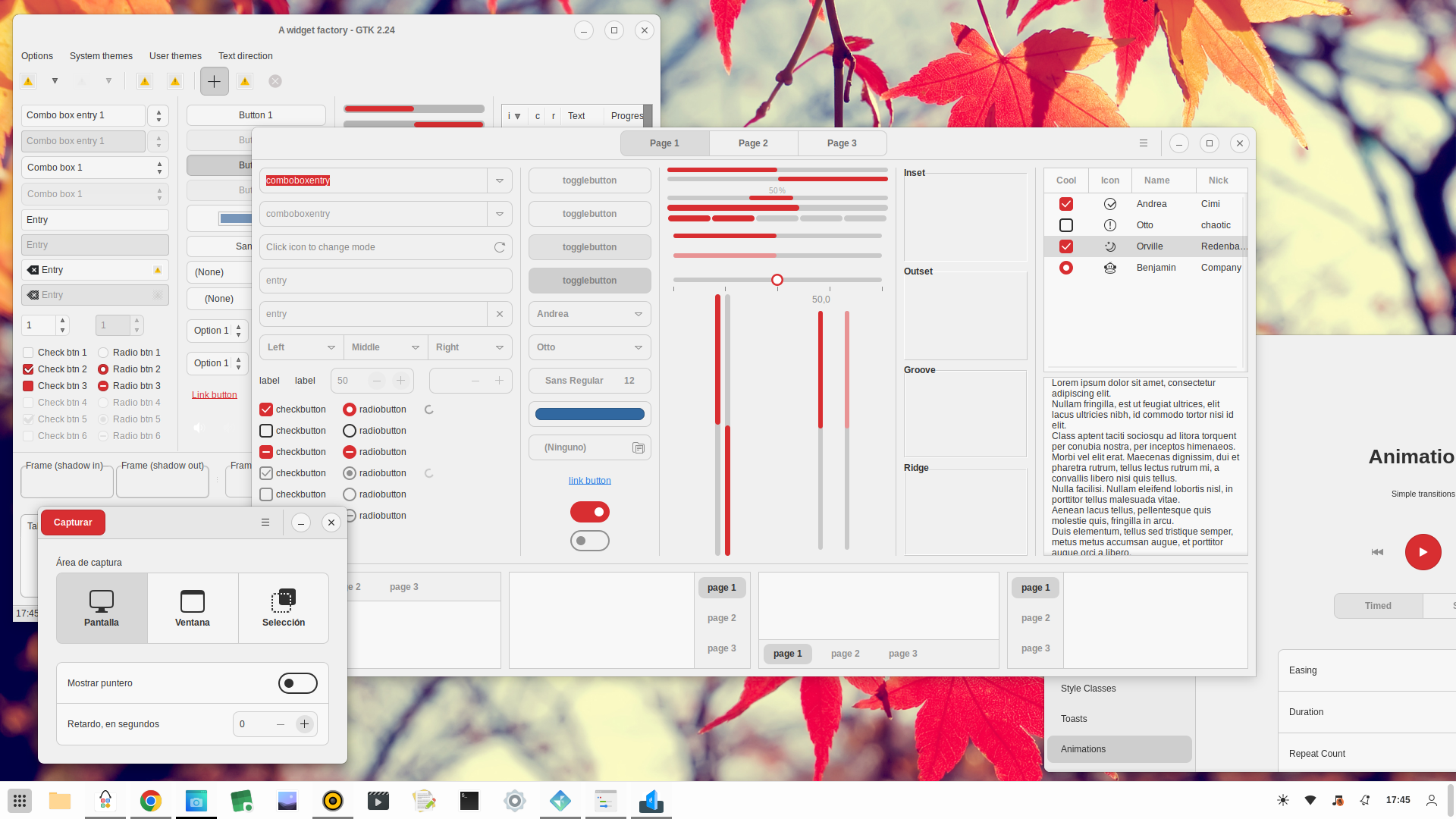
Task: Play the animation with red play button
Action: click(1423, 552)
